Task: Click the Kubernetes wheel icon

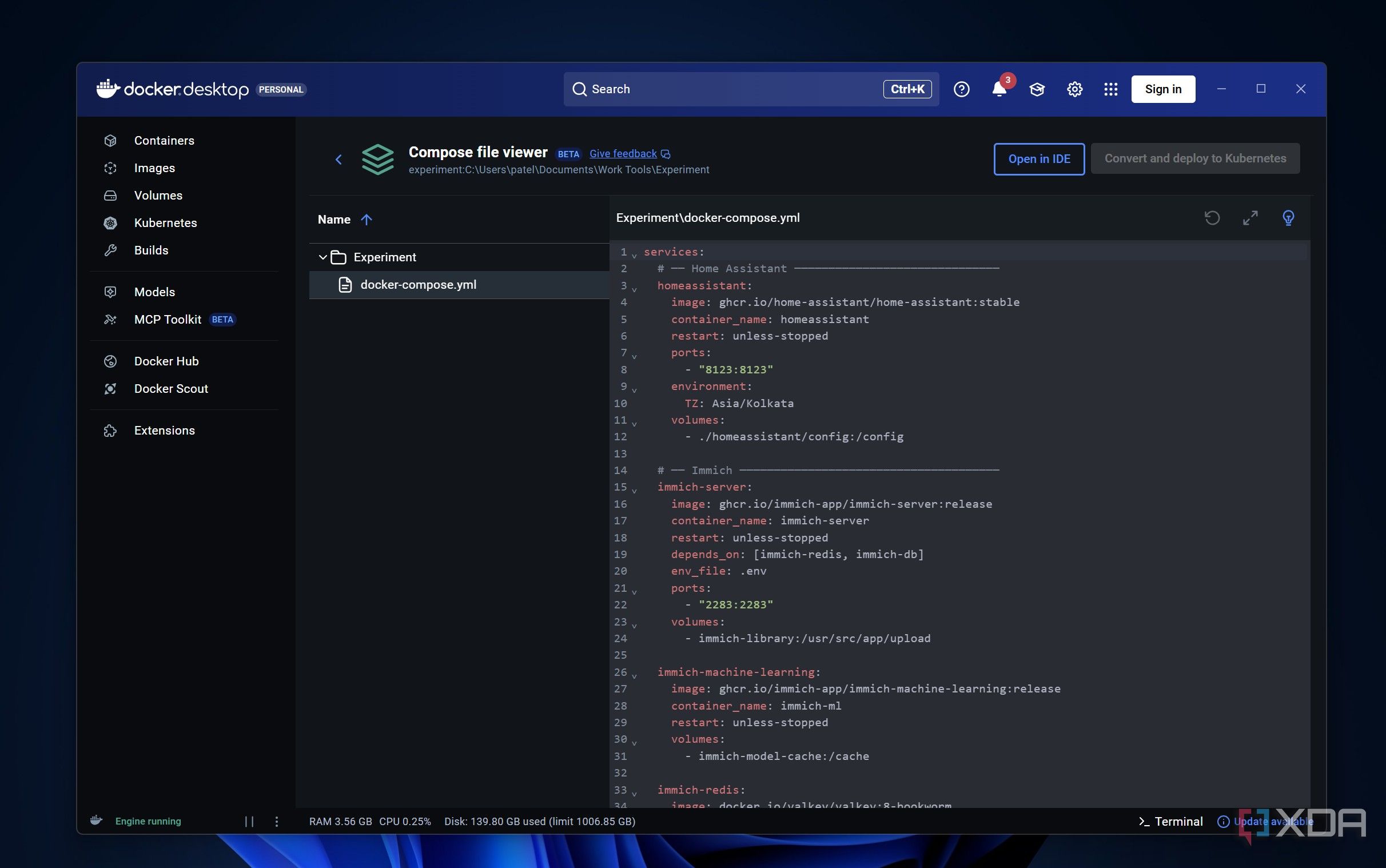Action: point(110,224)
